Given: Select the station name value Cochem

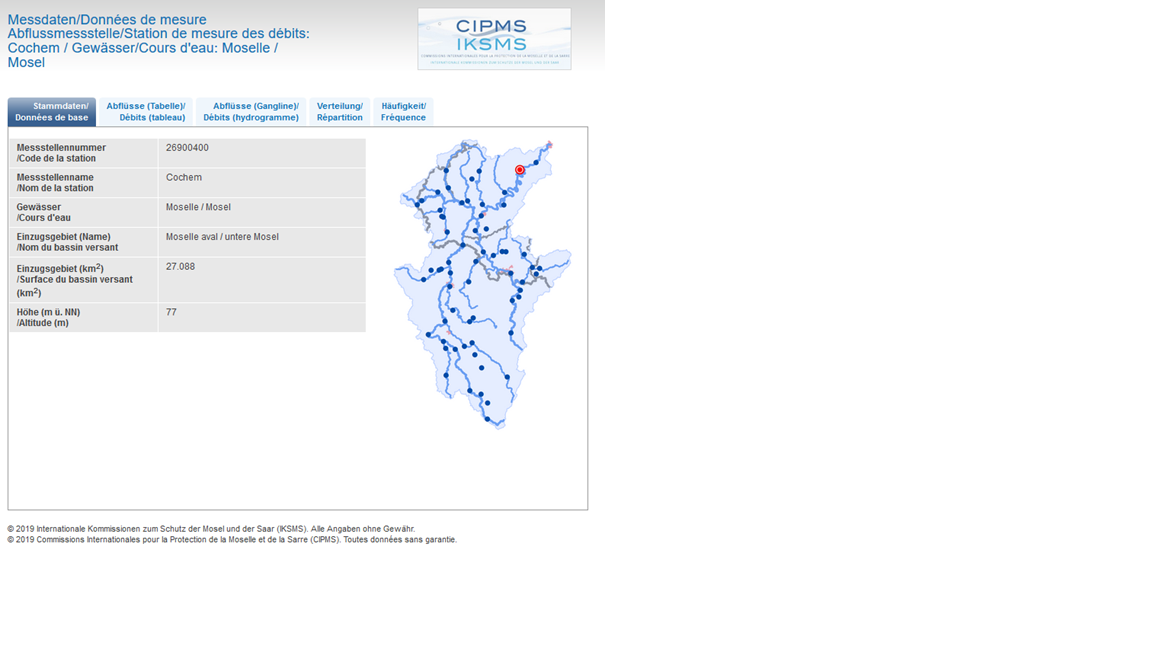Looking at the screenshot, I should click(x=184, y=178).
